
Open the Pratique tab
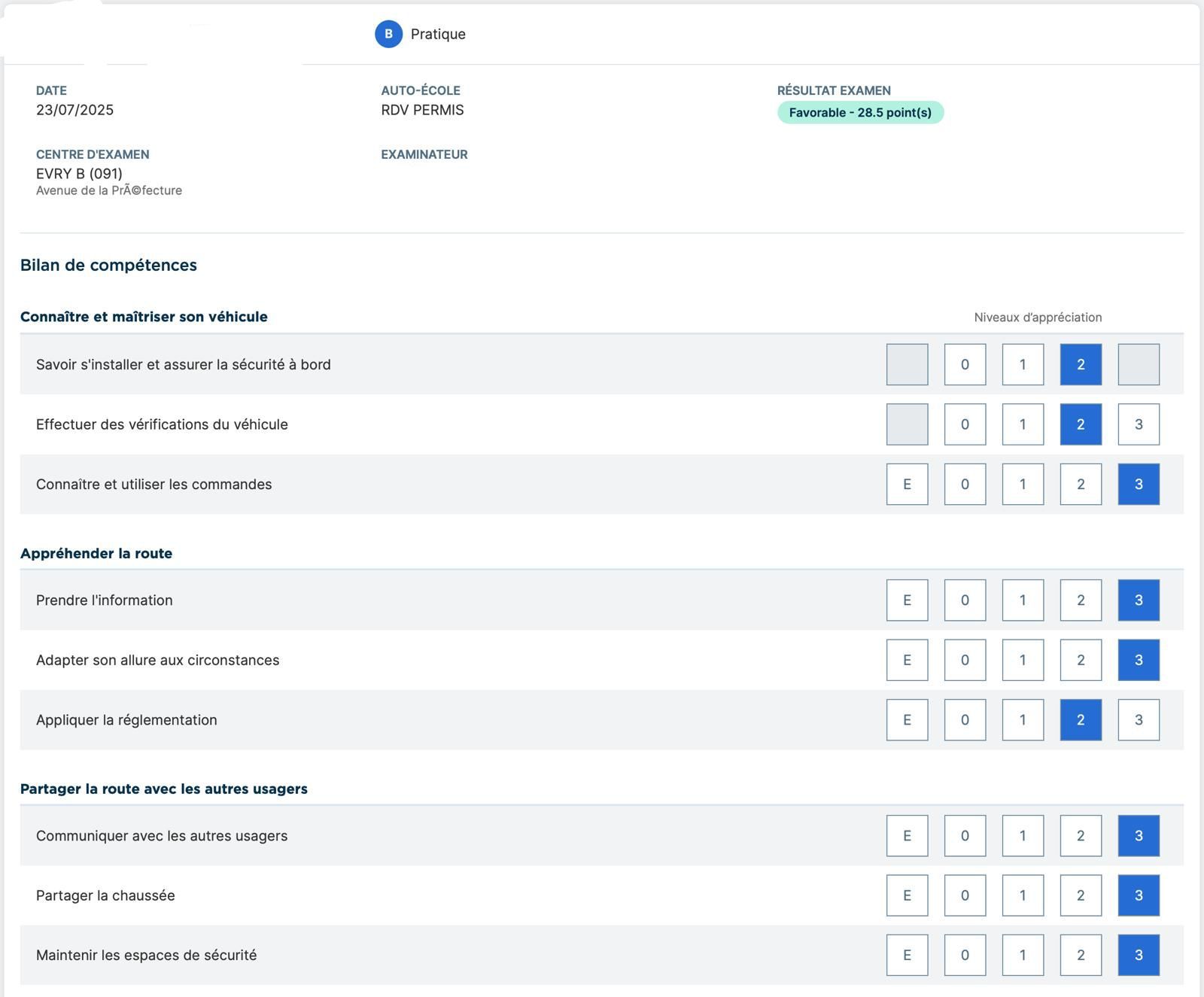(x=438, y=34)
